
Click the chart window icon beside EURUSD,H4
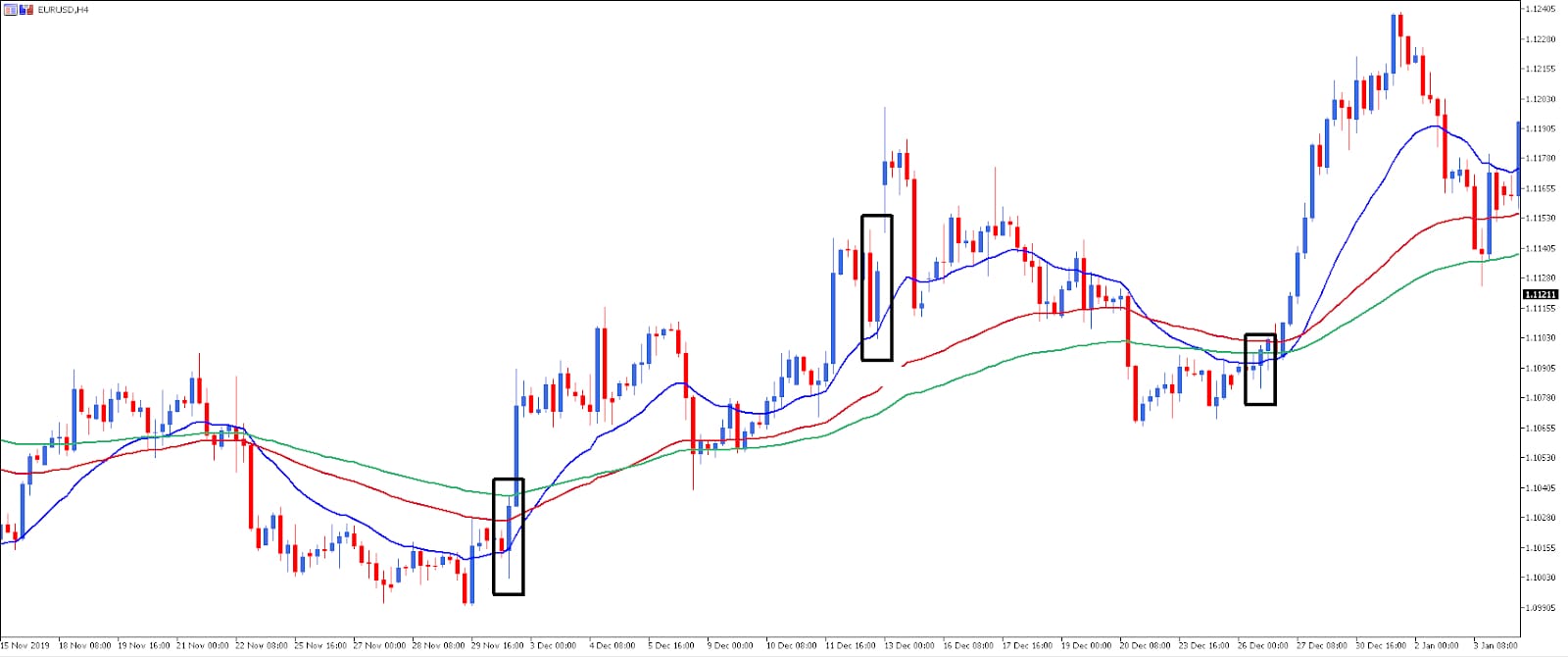coord(10,9)
